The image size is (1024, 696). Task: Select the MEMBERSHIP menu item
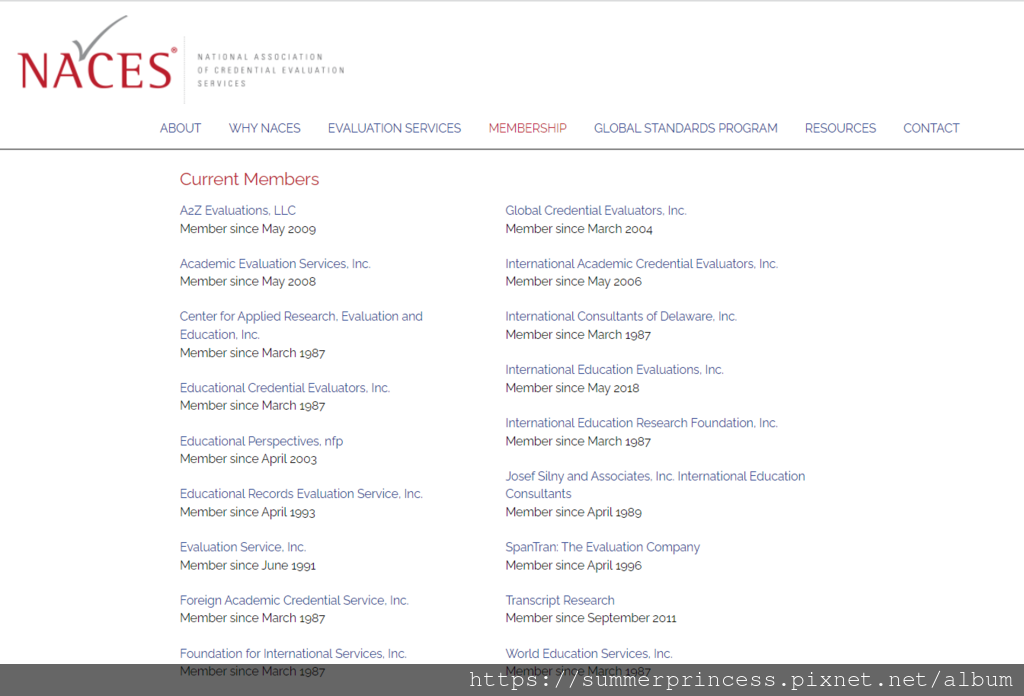click(528, 128)
